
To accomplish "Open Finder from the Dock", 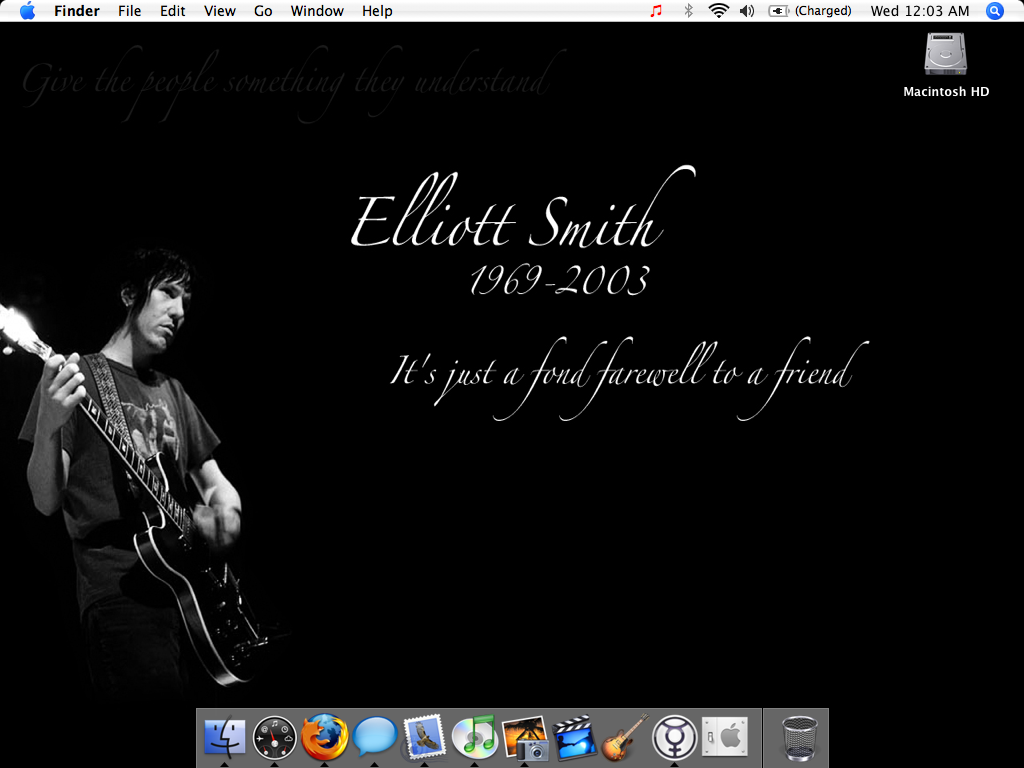I will pyautogui.click(x=225, y=737).
